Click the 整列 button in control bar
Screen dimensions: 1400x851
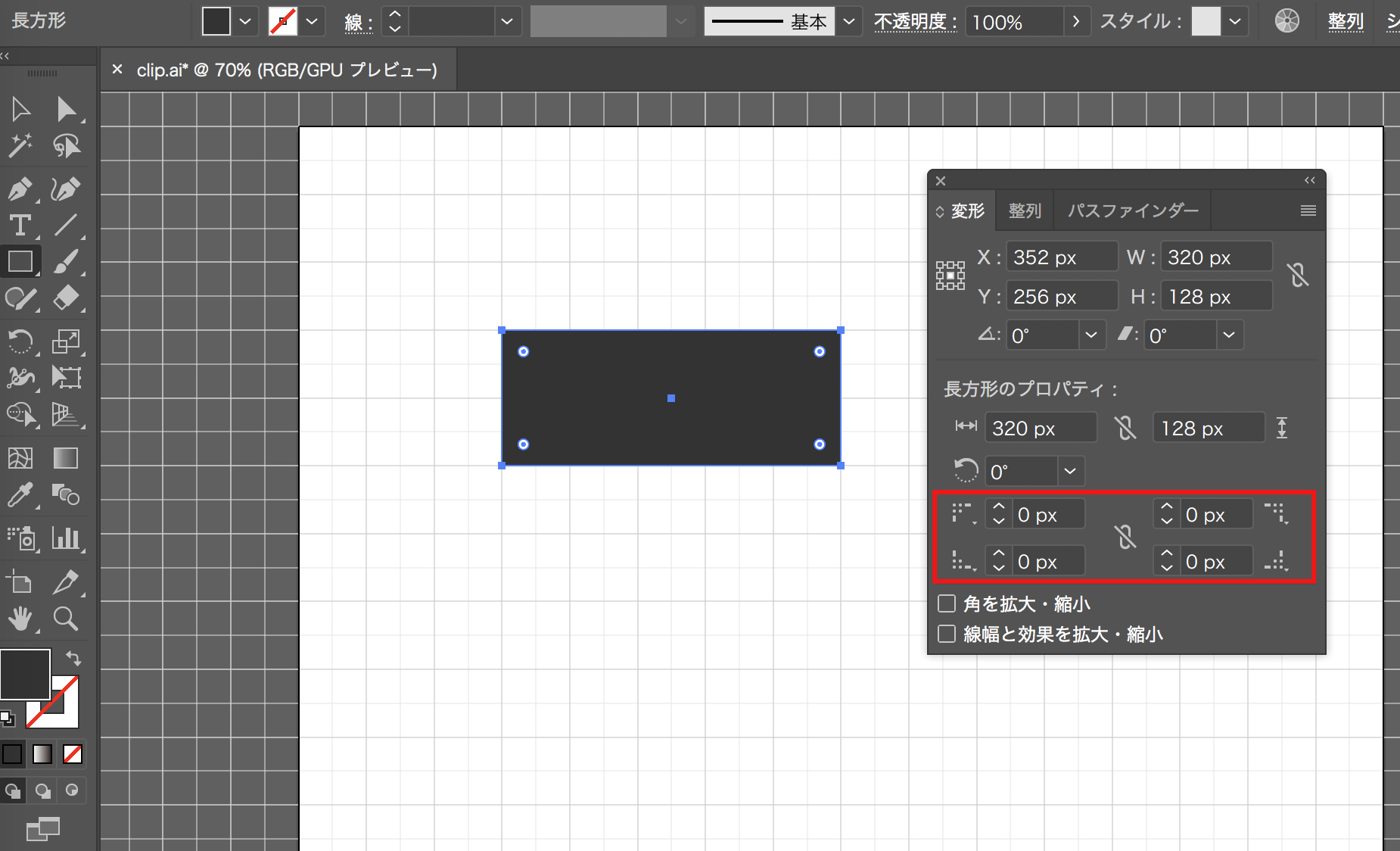[x=1346, y=22]
